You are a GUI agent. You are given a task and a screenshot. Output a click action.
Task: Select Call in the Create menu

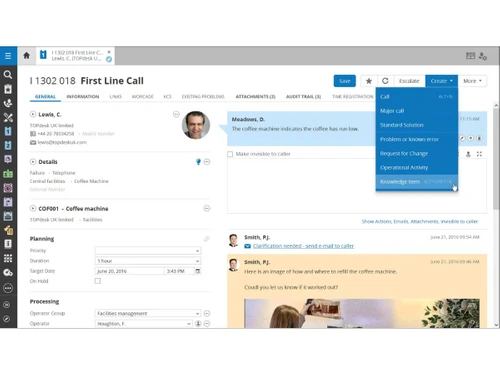click(417, 97)
